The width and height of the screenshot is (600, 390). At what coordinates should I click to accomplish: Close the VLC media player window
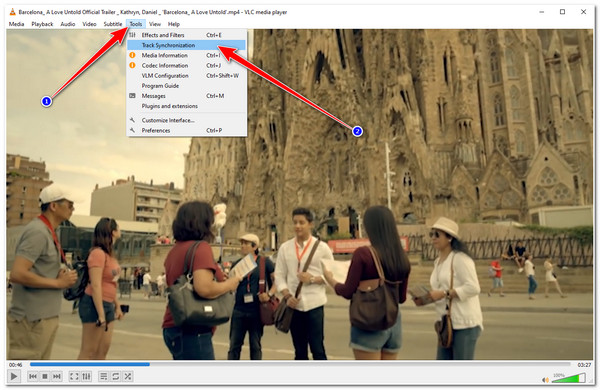[584, 12]
